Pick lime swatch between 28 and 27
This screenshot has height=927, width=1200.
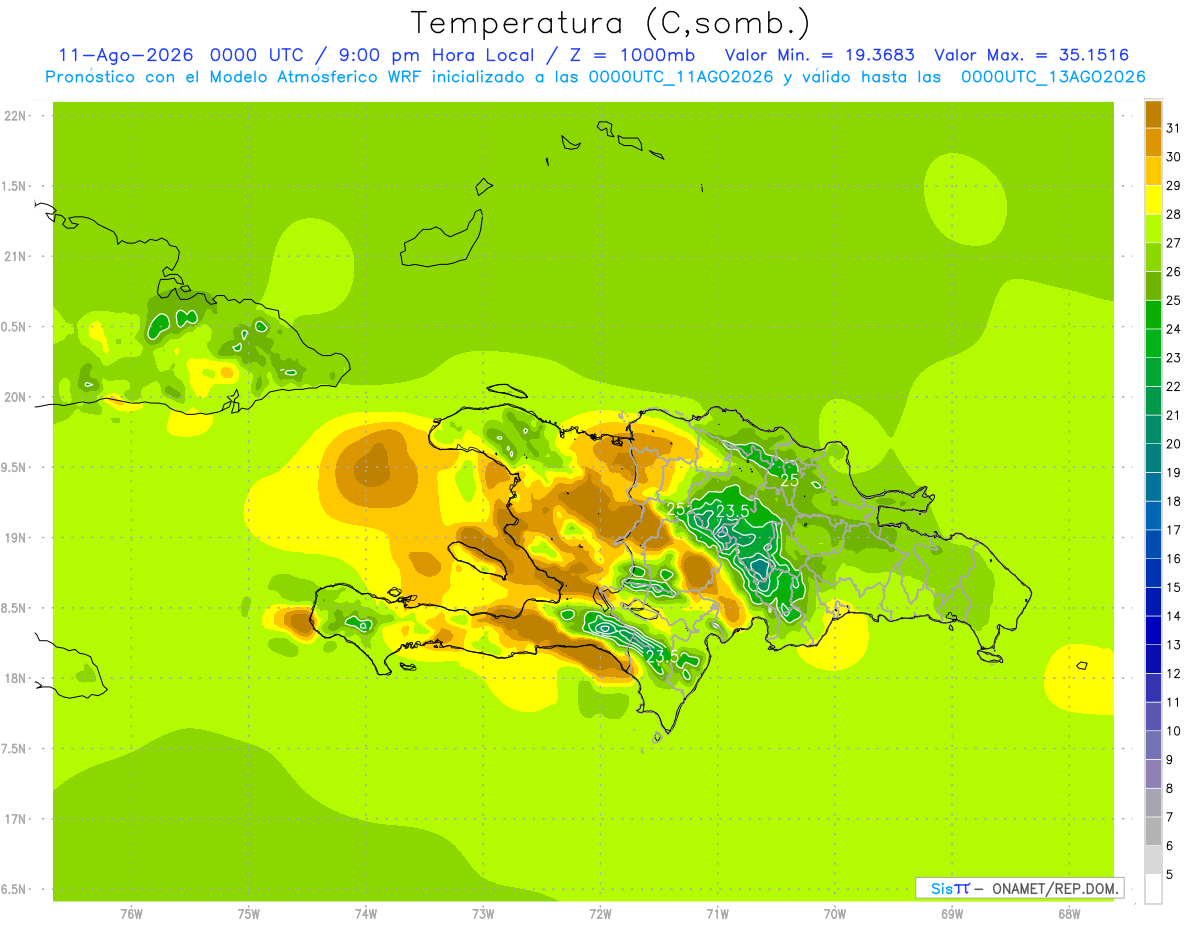pyautogui.click(x=1153, y=228)
